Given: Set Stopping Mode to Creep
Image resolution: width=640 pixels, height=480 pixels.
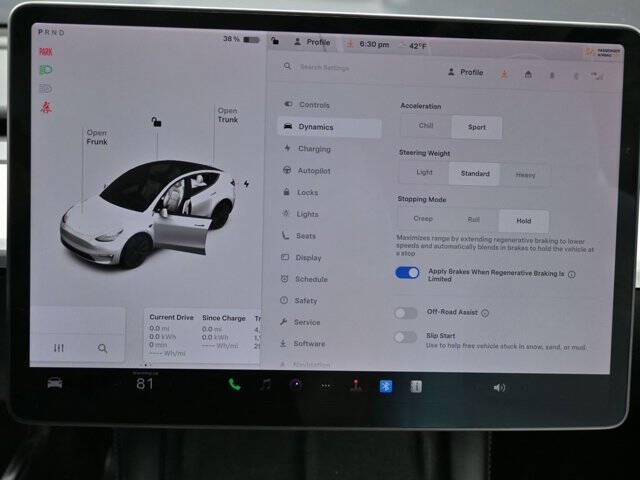Looking at the screenshot, I should 422,219.
